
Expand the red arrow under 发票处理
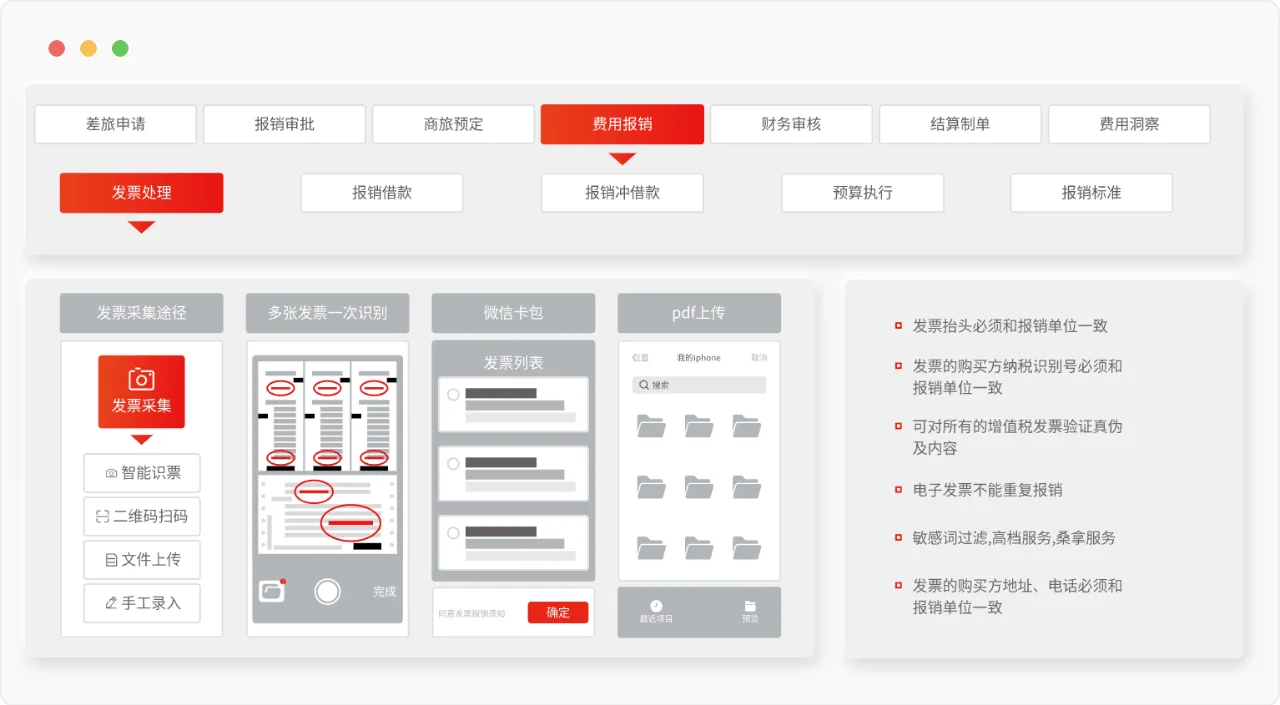click(x=141, y=226)
